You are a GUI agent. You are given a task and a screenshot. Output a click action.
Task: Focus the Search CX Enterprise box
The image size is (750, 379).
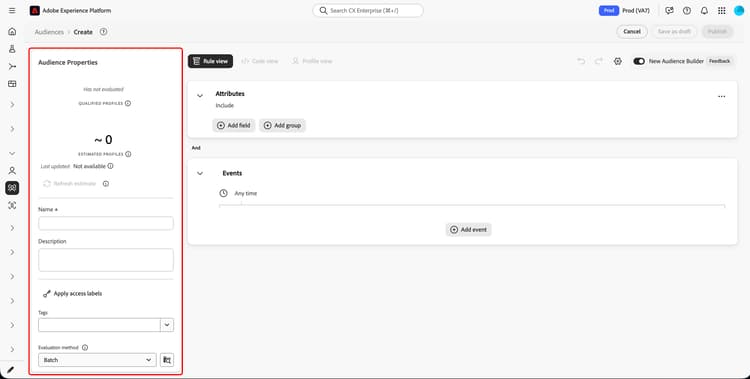(368, 11)
